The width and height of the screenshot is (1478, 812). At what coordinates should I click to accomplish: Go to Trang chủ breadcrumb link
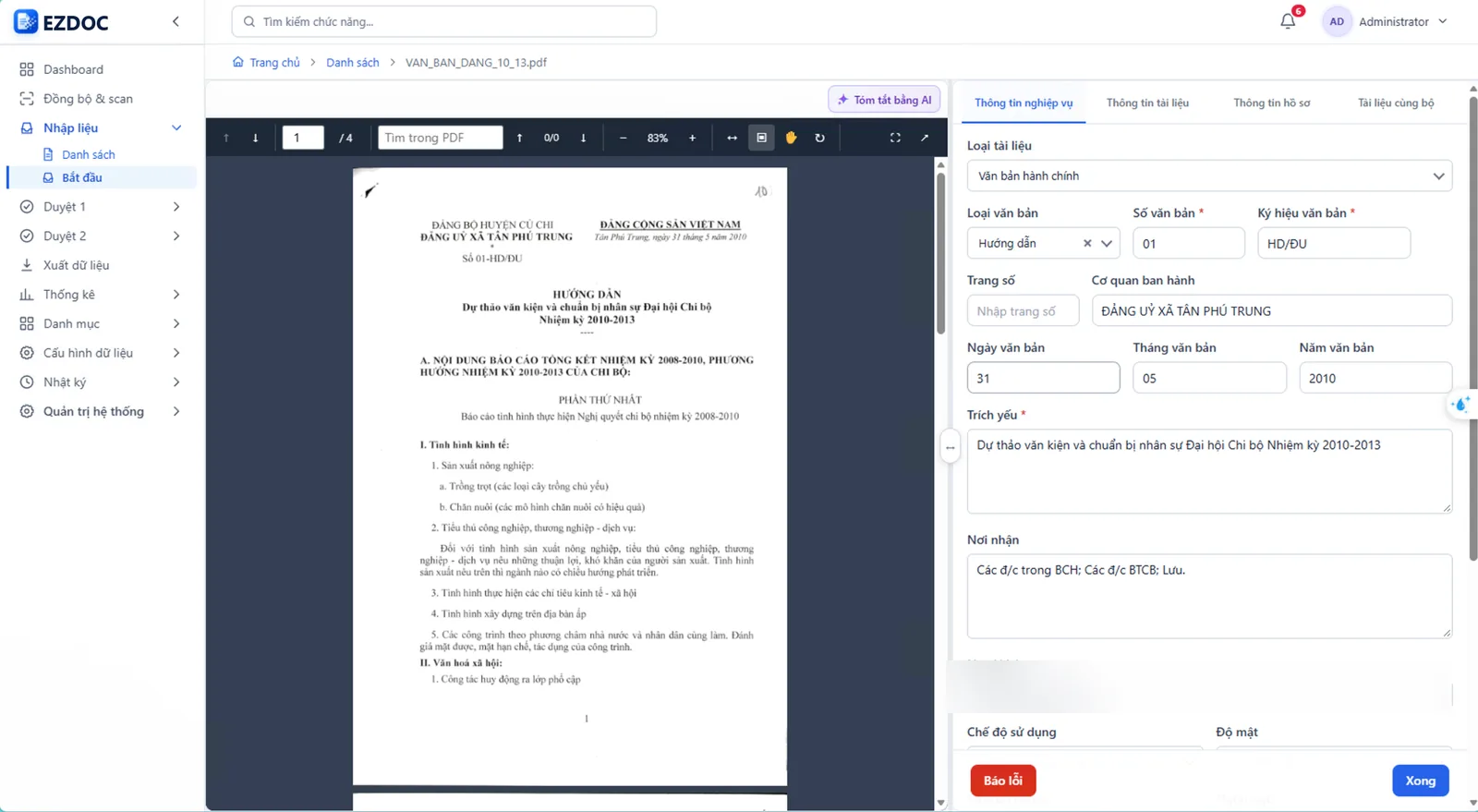[x=274, y=62]
